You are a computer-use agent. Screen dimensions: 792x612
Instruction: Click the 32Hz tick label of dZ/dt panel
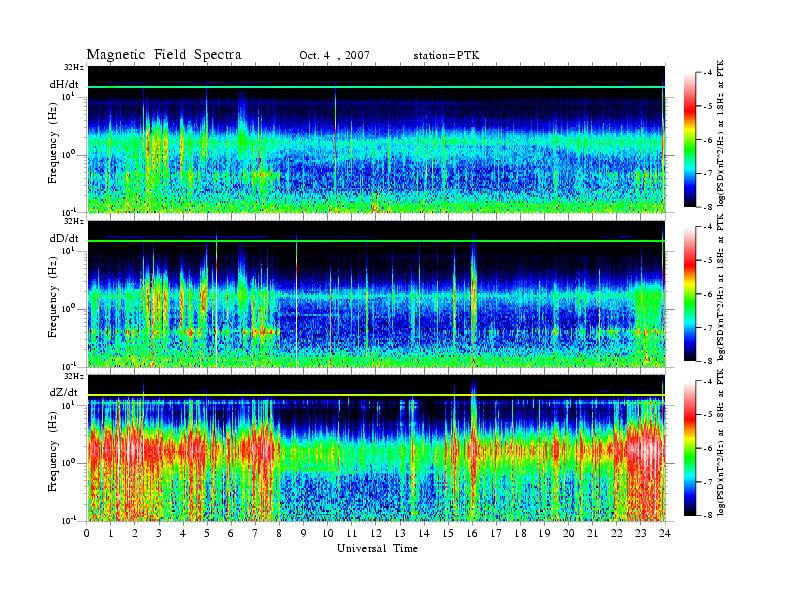[74, 376]
